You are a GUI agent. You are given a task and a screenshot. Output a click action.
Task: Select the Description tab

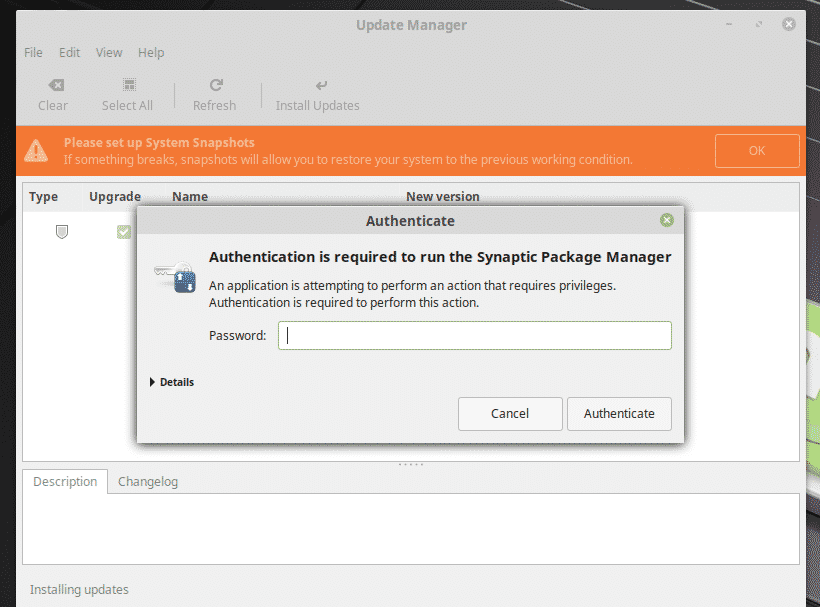(64, 481)
